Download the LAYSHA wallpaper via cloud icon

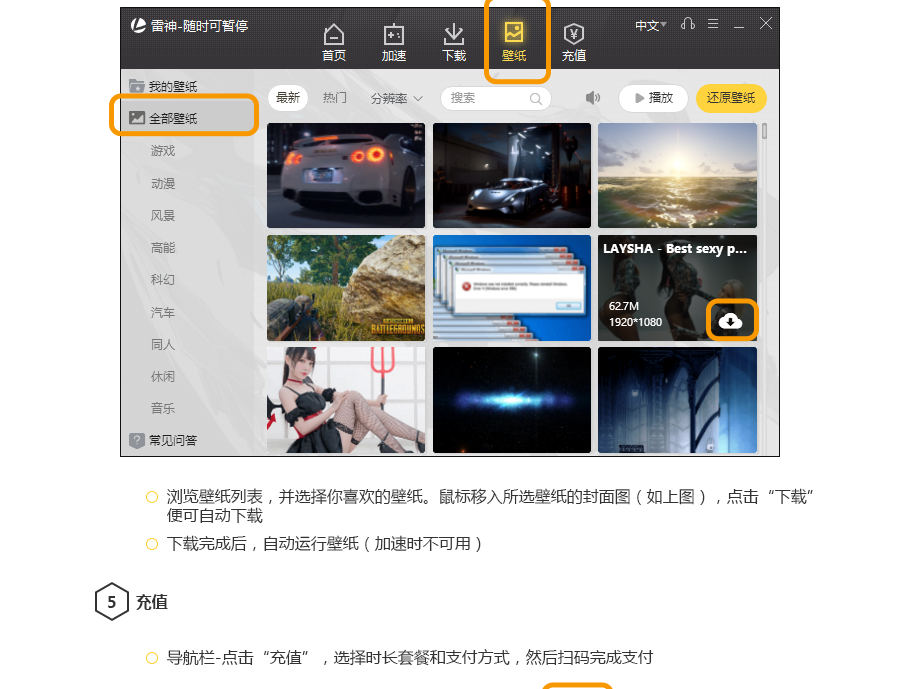point(730,321)
